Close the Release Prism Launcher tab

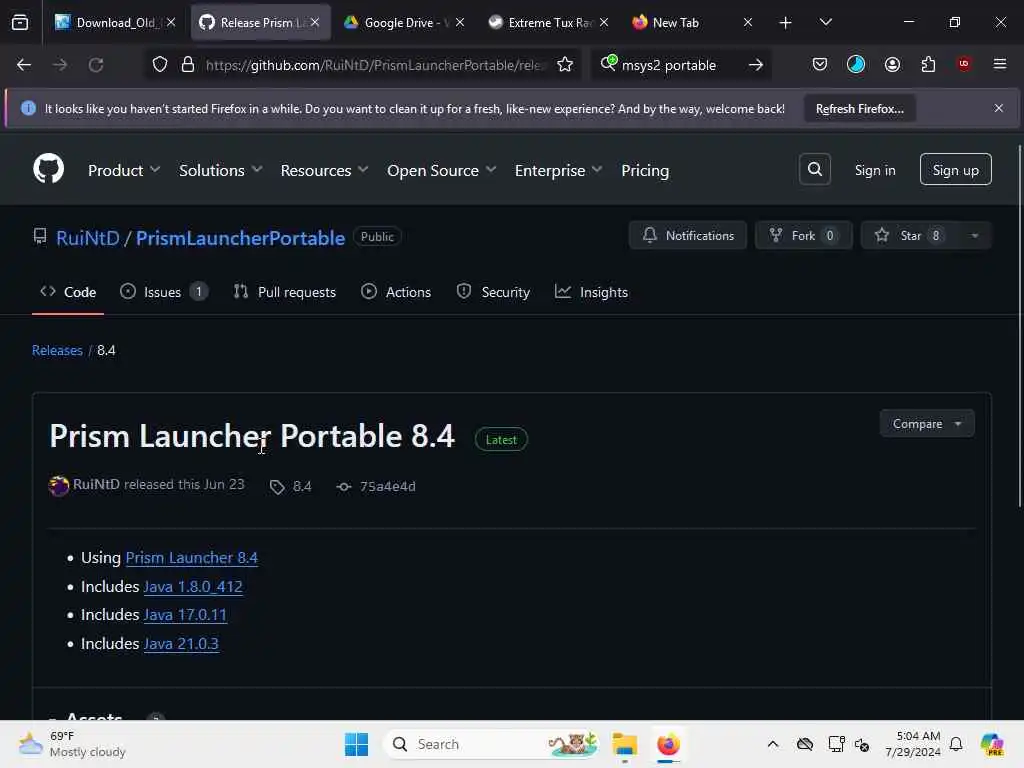315,22
